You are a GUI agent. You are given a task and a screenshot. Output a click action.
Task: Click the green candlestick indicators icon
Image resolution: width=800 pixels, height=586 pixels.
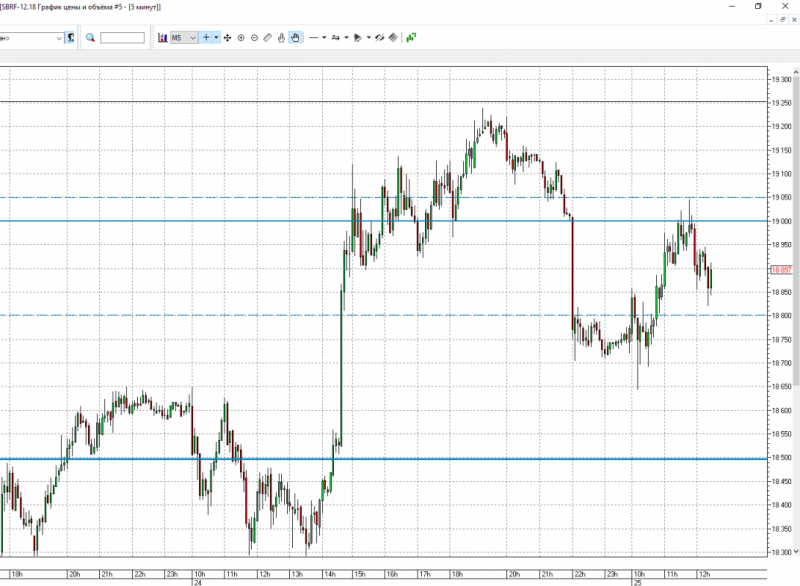tap(411, 38)
